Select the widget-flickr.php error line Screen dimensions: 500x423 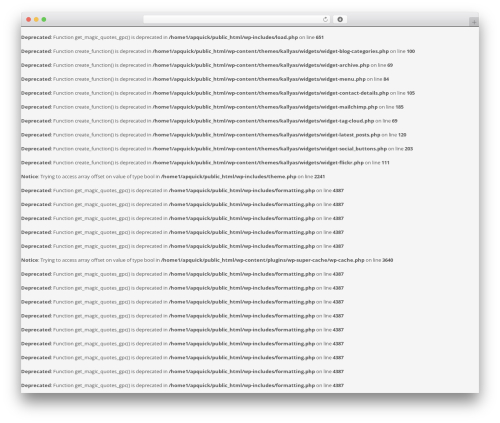click(205, 163)
